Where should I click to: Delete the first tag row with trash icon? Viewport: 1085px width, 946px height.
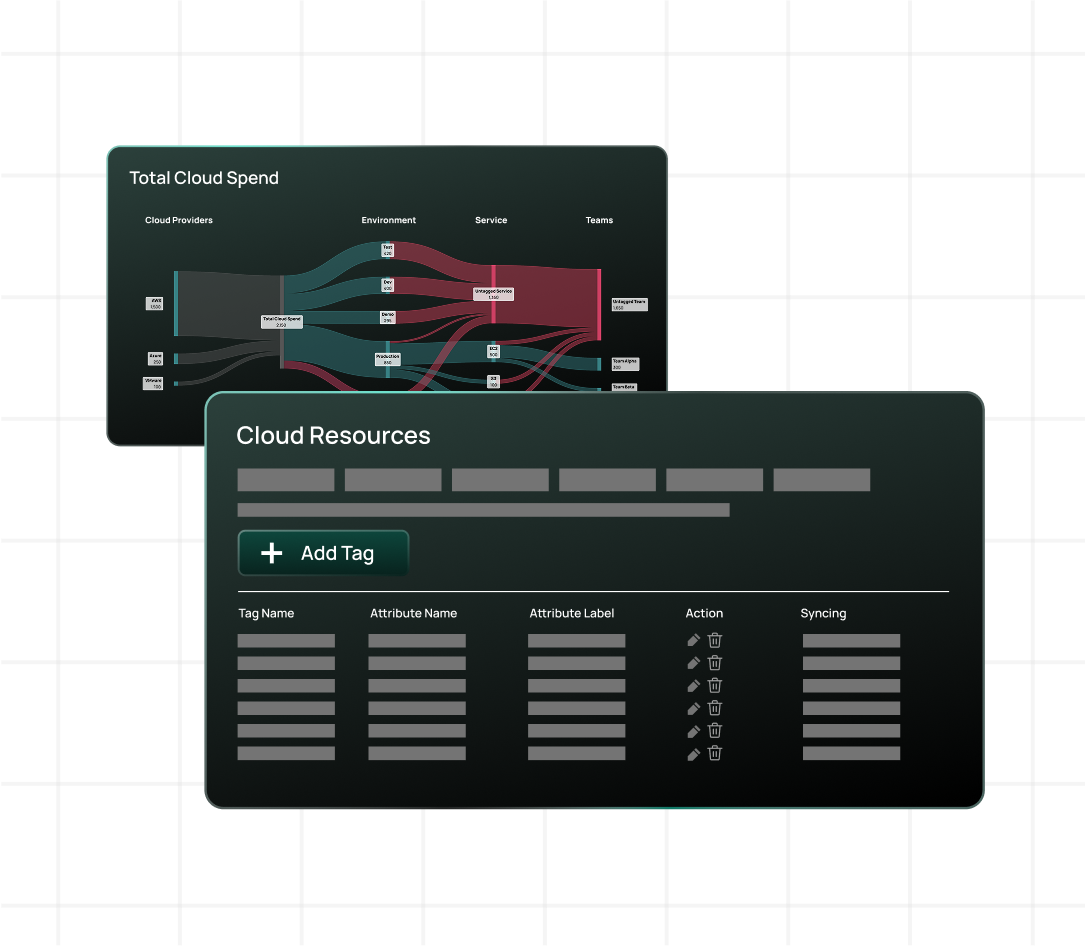click(715, 641)
